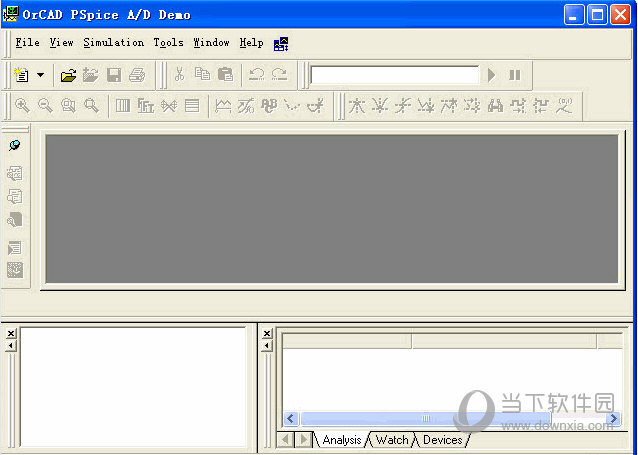Expand the New file dropdown arrow
638x455 pixels.
40,75
